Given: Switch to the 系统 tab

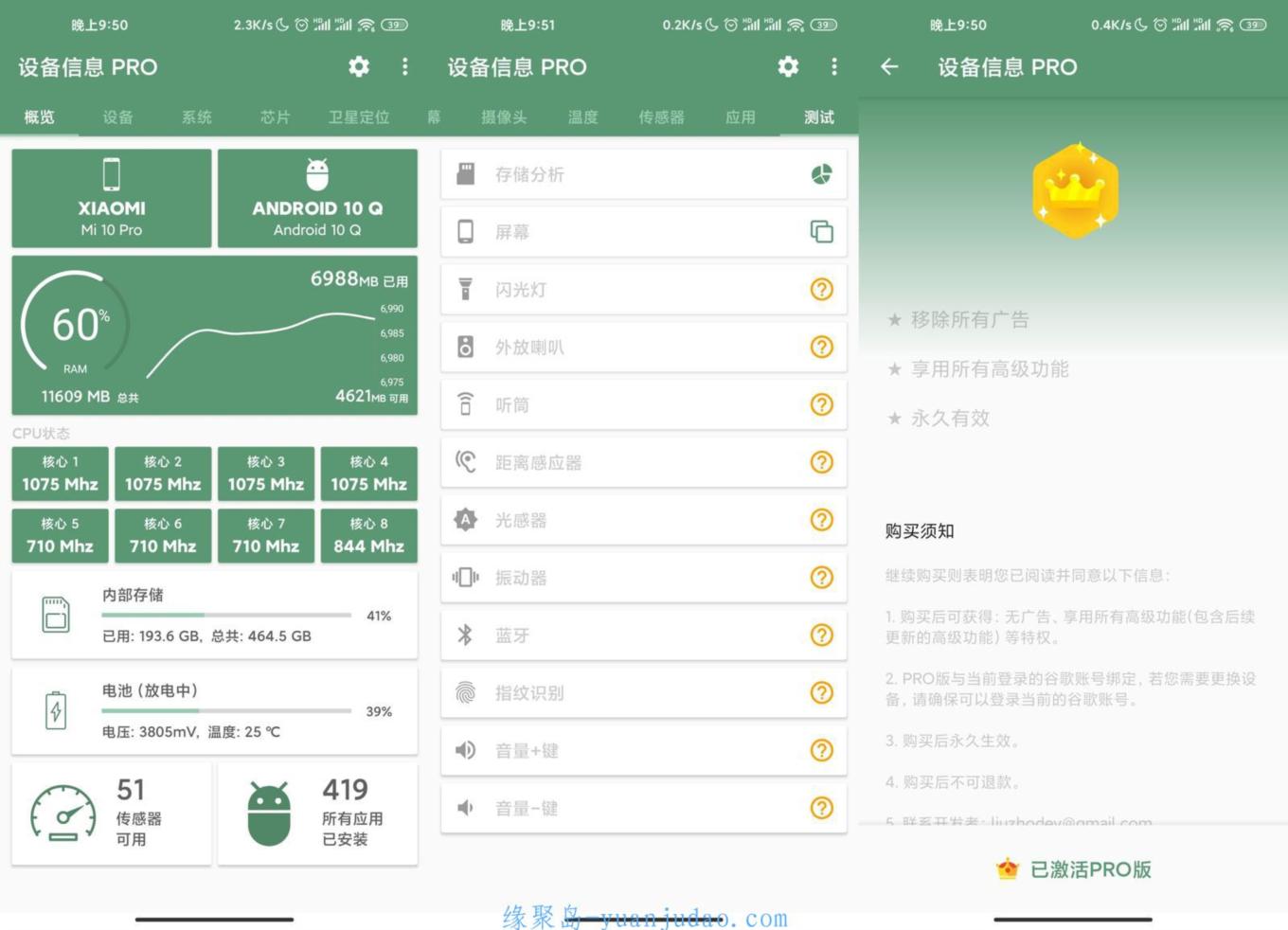Looking at the screenshot, I should 197,117.
